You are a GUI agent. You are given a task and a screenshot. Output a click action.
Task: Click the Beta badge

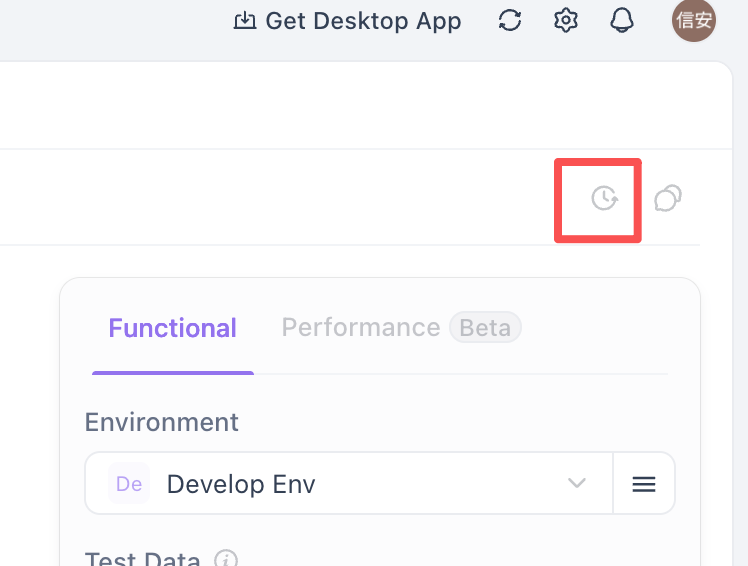pyautogui.click(x=485, y=328)
